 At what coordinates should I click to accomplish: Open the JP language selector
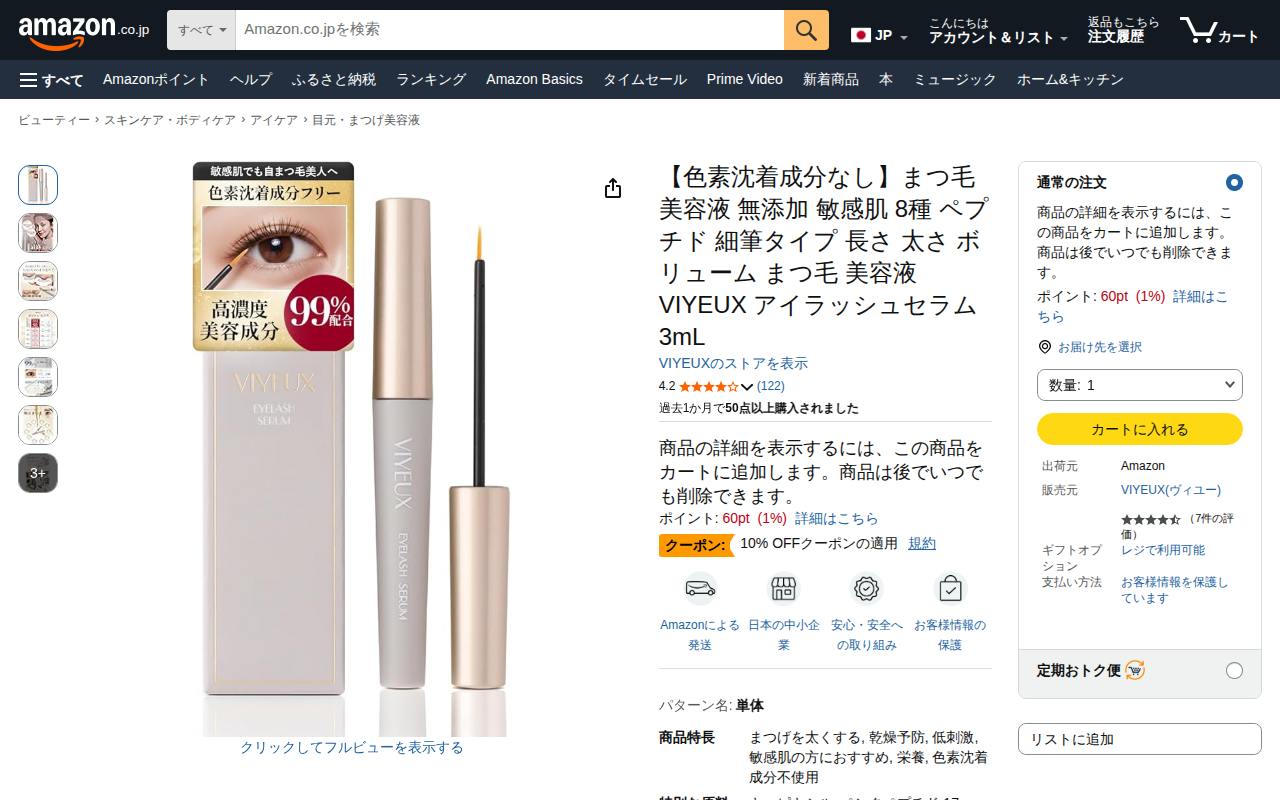879,35
